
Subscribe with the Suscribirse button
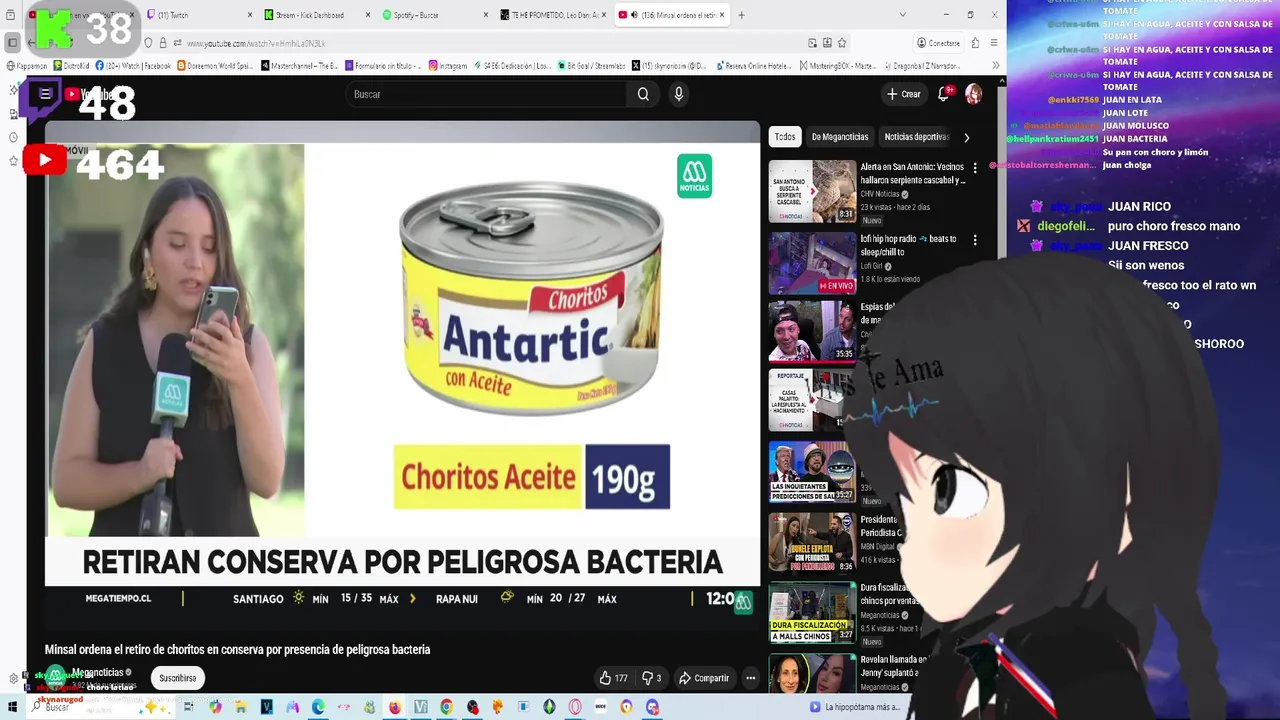pyautogui.click(x=178, y=678)
